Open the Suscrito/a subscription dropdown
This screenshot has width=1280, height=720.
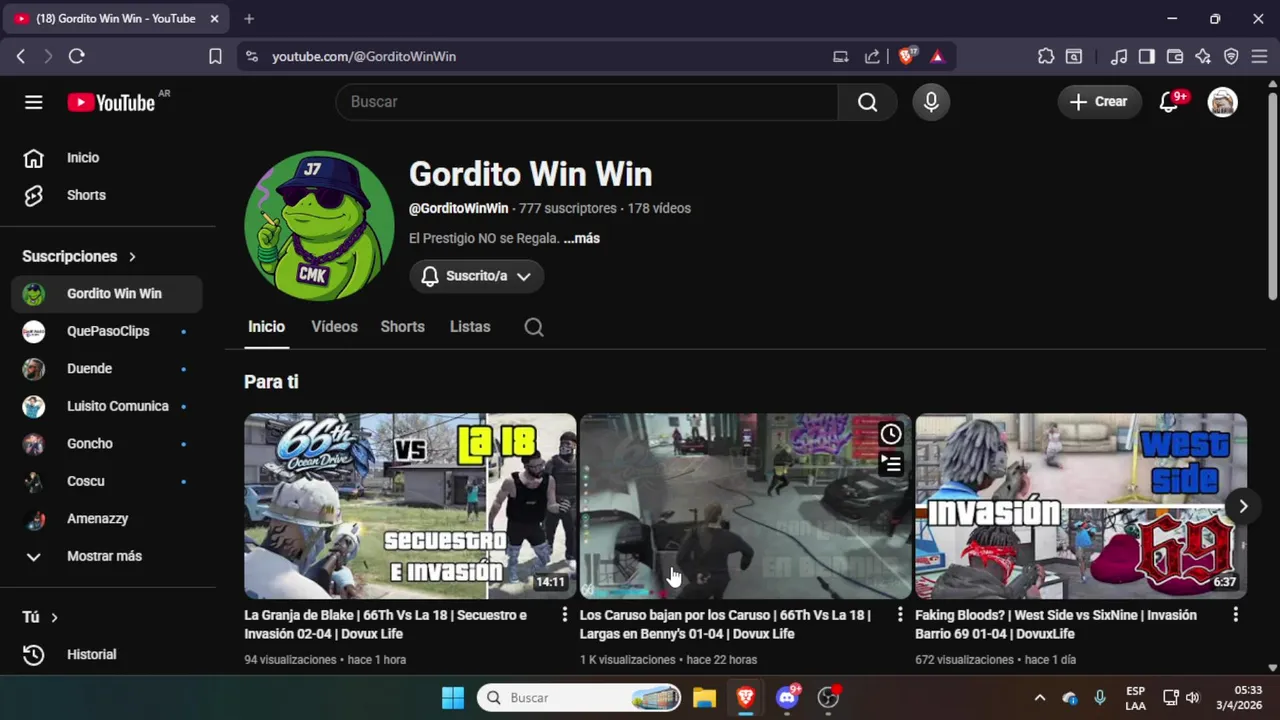point(476,276)
